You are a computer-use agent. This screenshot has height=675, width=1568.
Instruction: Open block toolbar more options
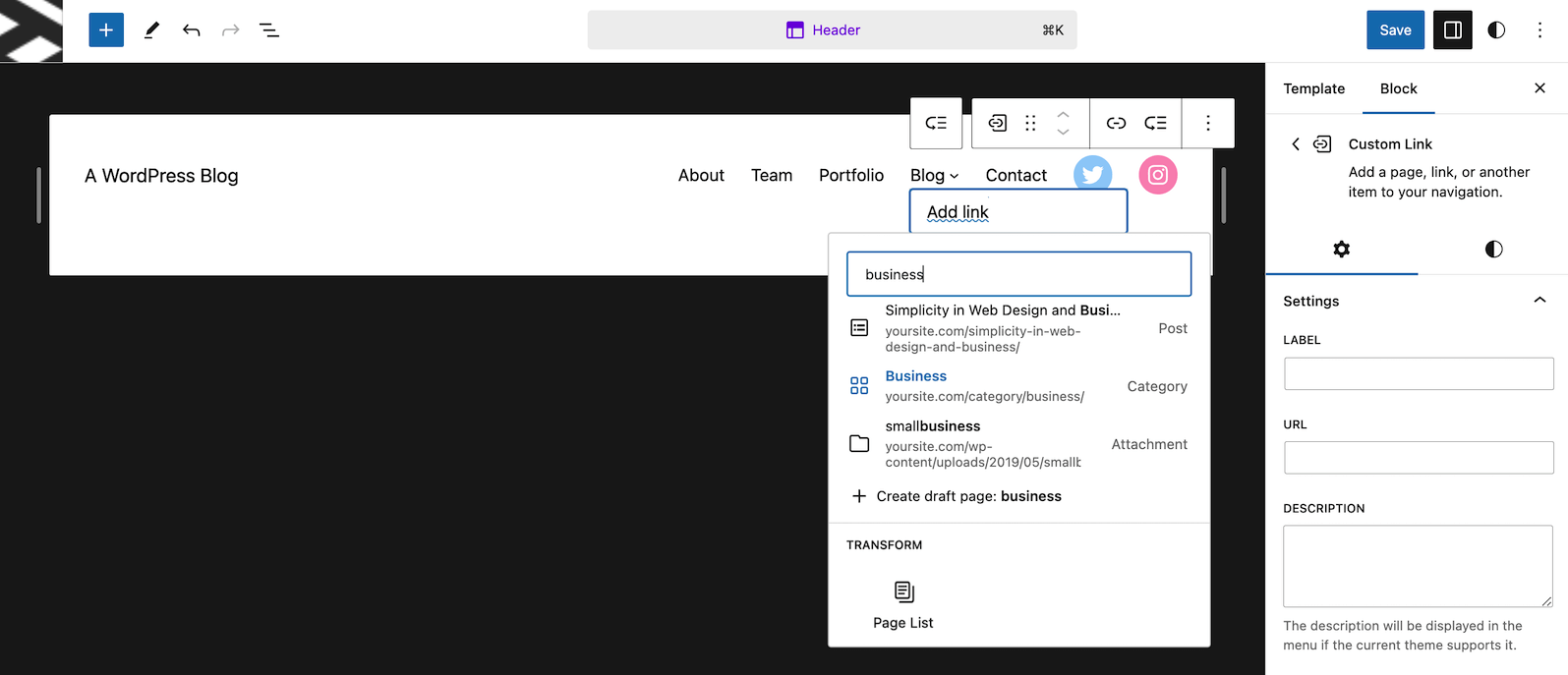tap(1208, 123)
